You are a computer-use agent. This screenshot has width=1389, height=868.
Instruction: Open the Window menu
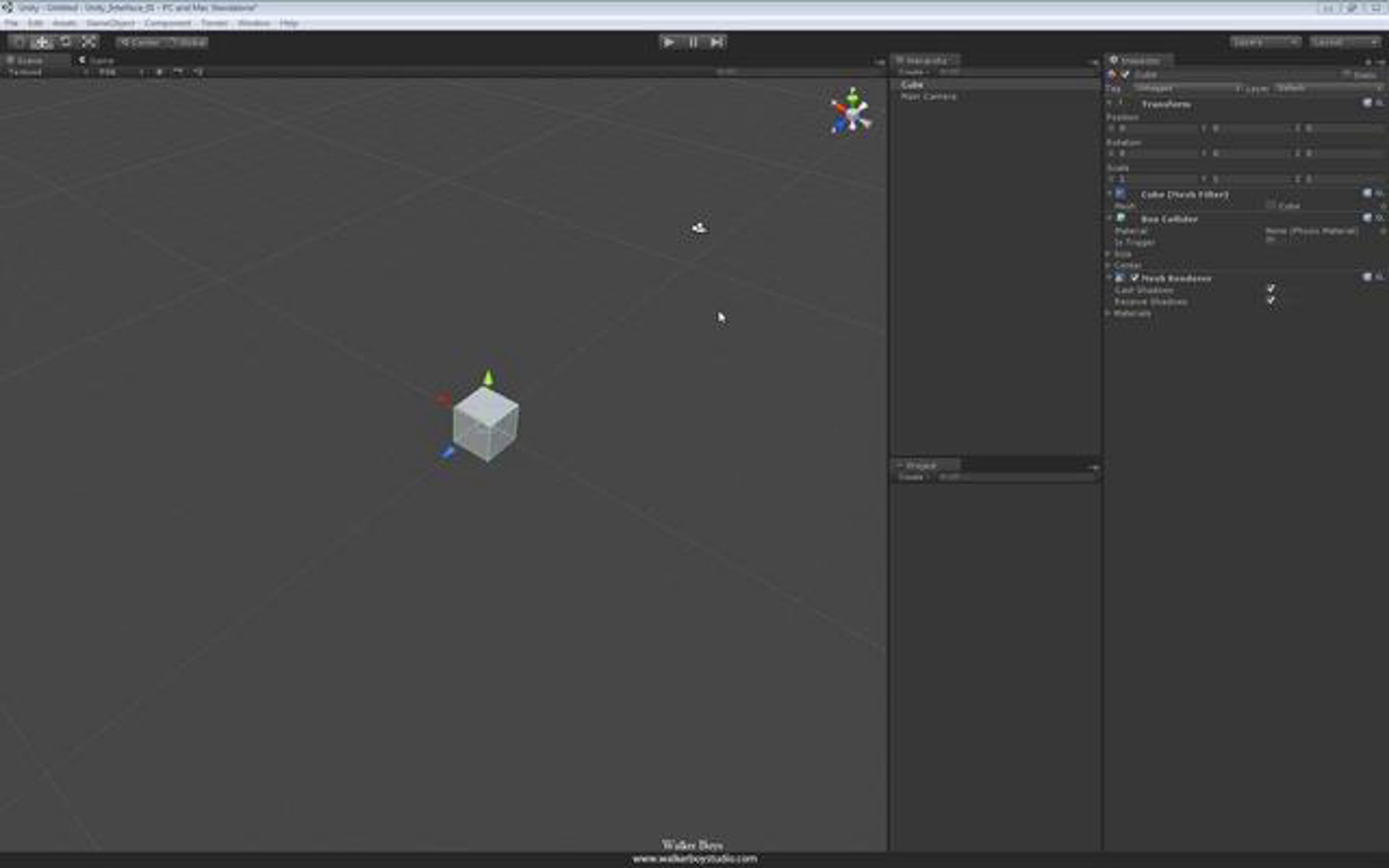point(253,23)
